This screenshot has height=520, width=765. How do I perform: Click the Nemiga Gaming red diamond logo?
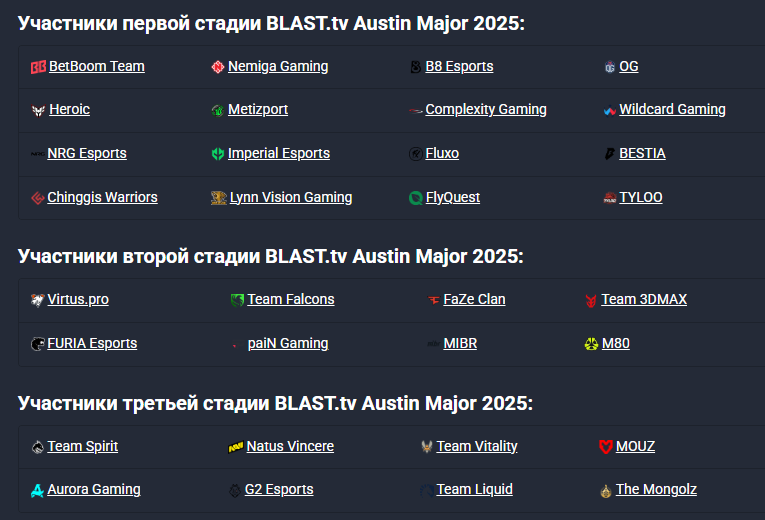[218, 67]
